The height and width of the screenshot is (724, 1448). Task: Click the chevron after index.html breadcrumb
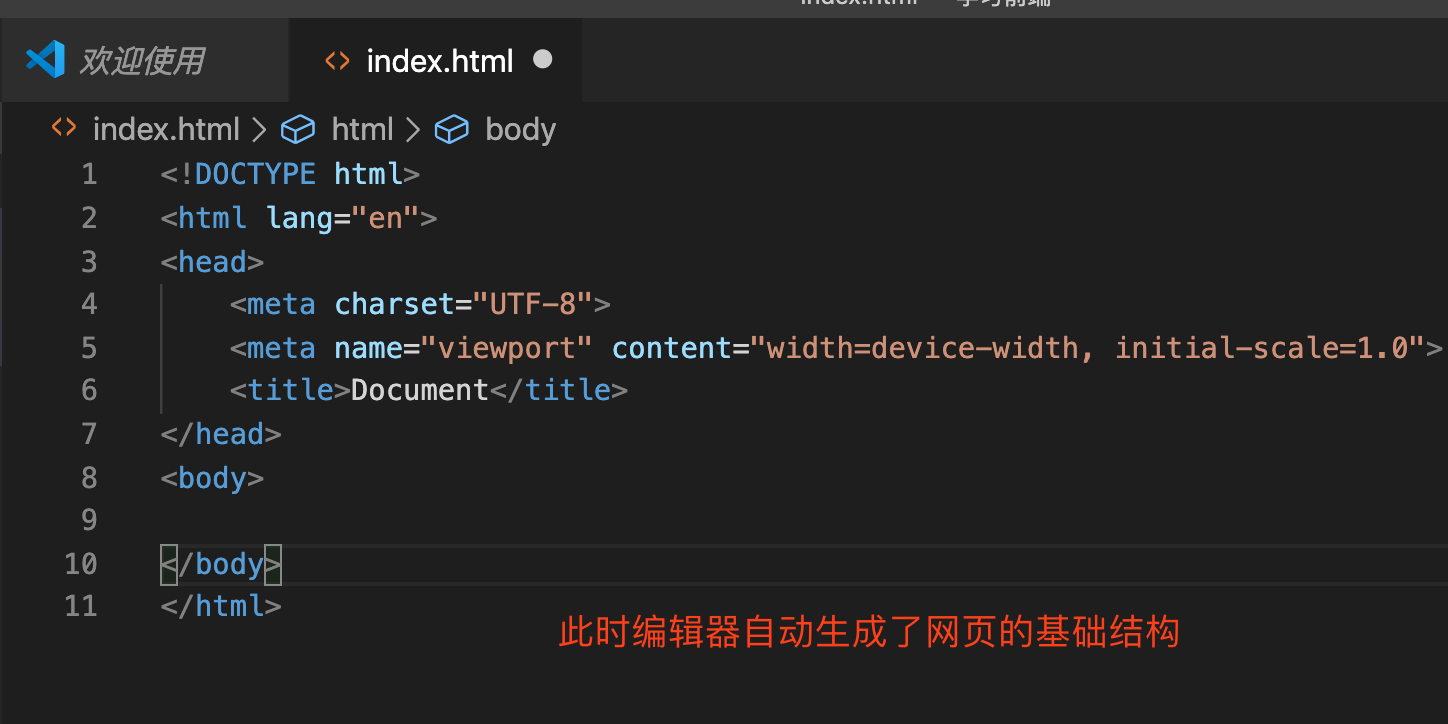(260, 129)
